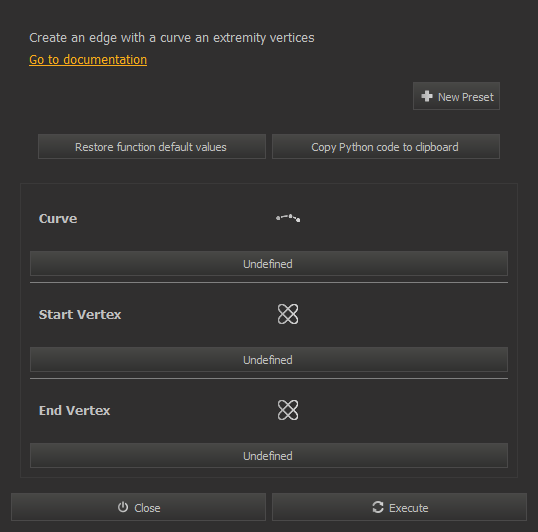Screen dimensions: 538x532
Task: Close the function dialog
Action: click(138, 507)
